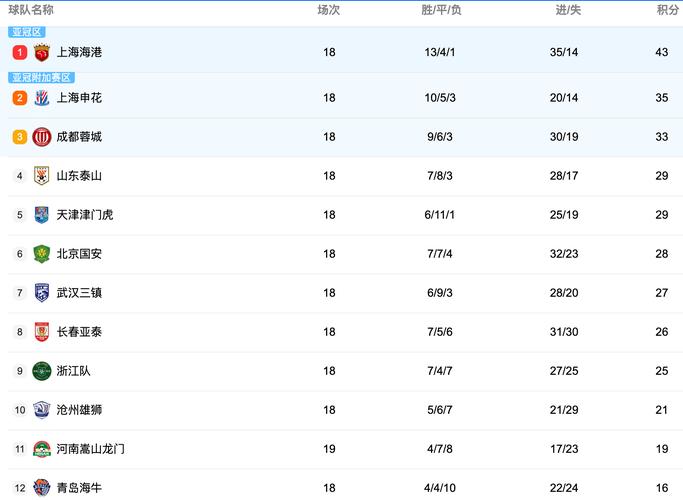Open team name 沧州雄狮
This screenshot has height=500, width=683.
79,410
